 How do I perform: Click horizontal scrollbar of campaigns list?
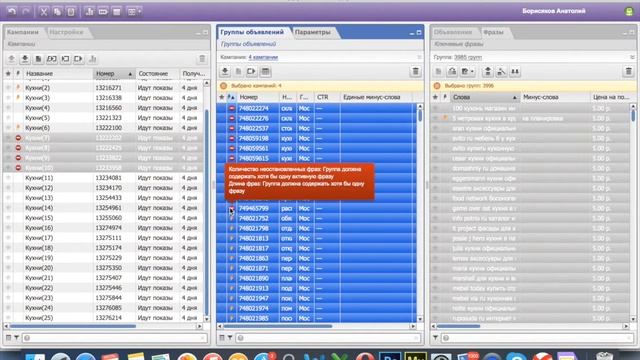pos(73,326)
